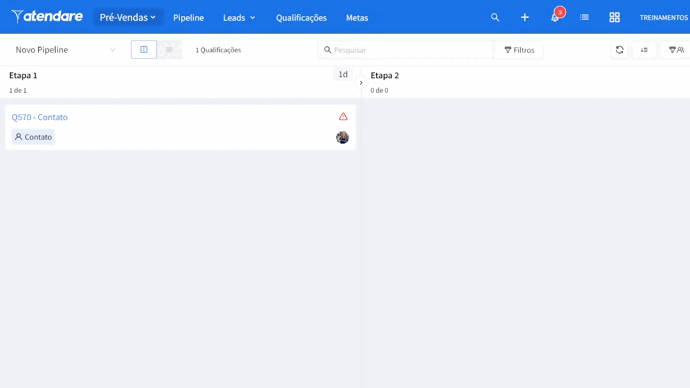Click the '0 de 0' count text
Image resolution: width=690 pixels, height=388 pixels.
(x=379, y=90)
